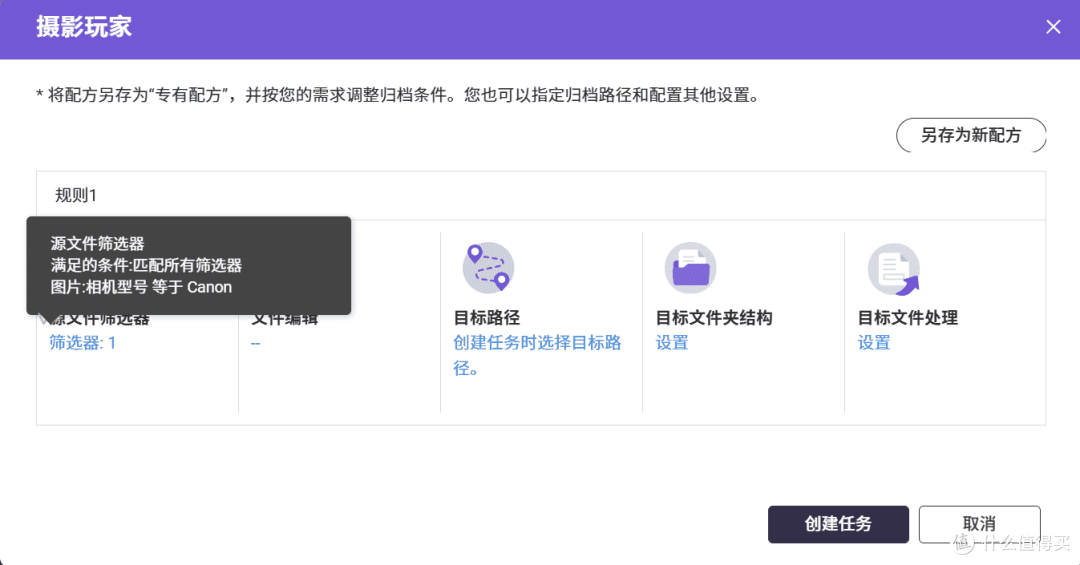Click the 目标路径 heading

coord(486,318)
